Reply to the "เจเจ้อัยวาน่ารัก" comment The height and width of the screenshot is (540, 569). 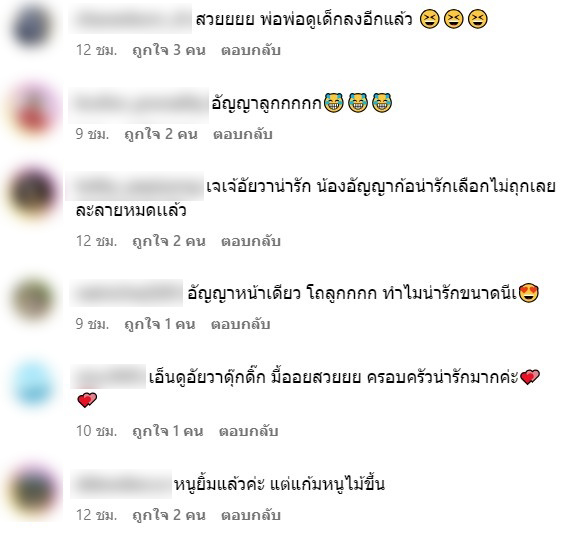tap(251, 241)
